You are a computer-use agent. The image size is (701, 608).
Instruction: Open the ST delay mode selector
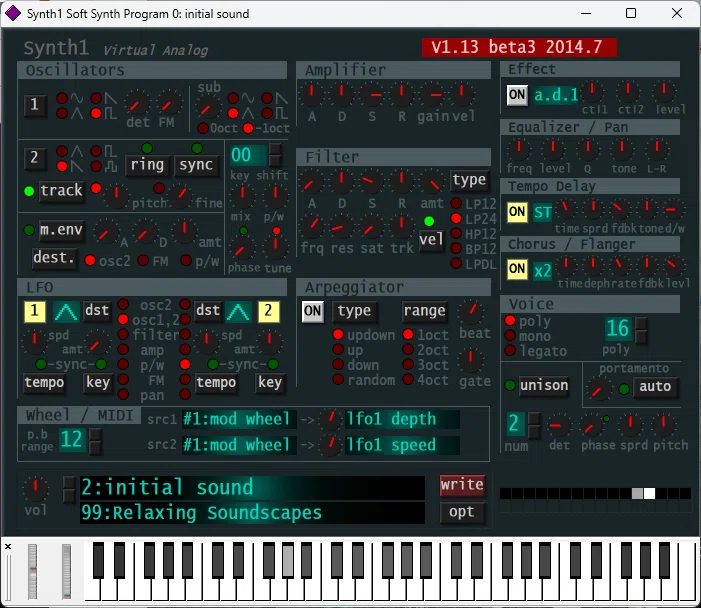click(543, 212)
